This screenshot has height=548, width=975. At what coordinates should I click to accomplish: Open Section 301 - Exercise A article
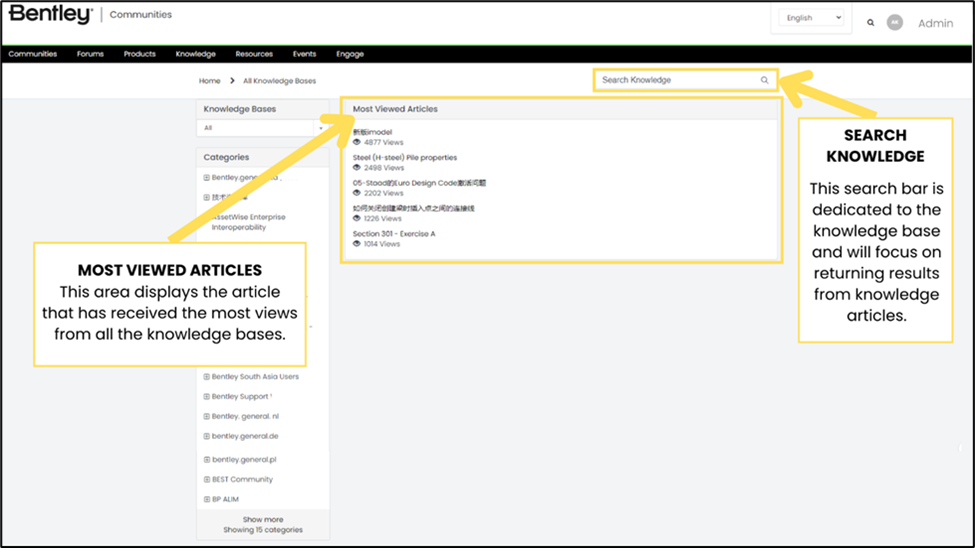click(x=394, y=234)
